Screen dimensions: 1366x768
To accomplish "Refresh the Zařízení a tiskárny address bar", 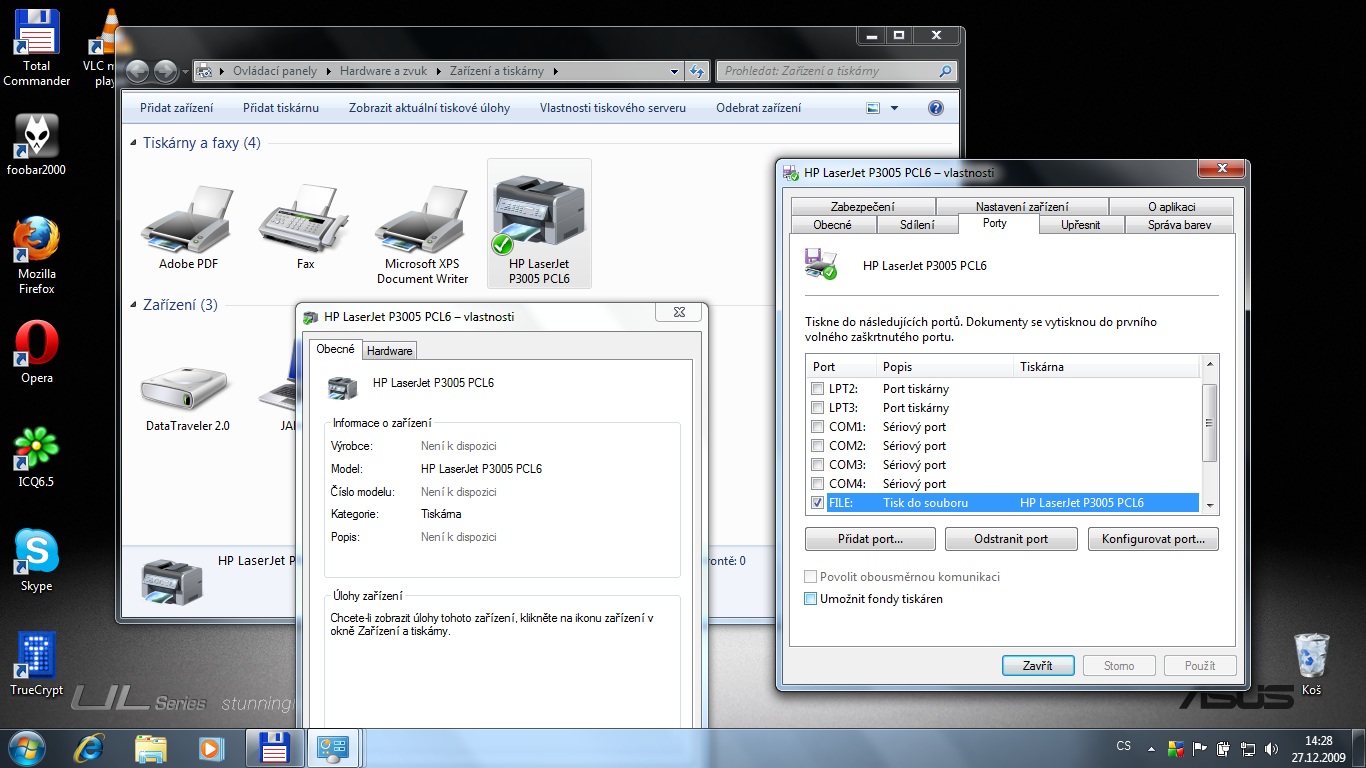I will pyautogui.click(x=697, y=71).
